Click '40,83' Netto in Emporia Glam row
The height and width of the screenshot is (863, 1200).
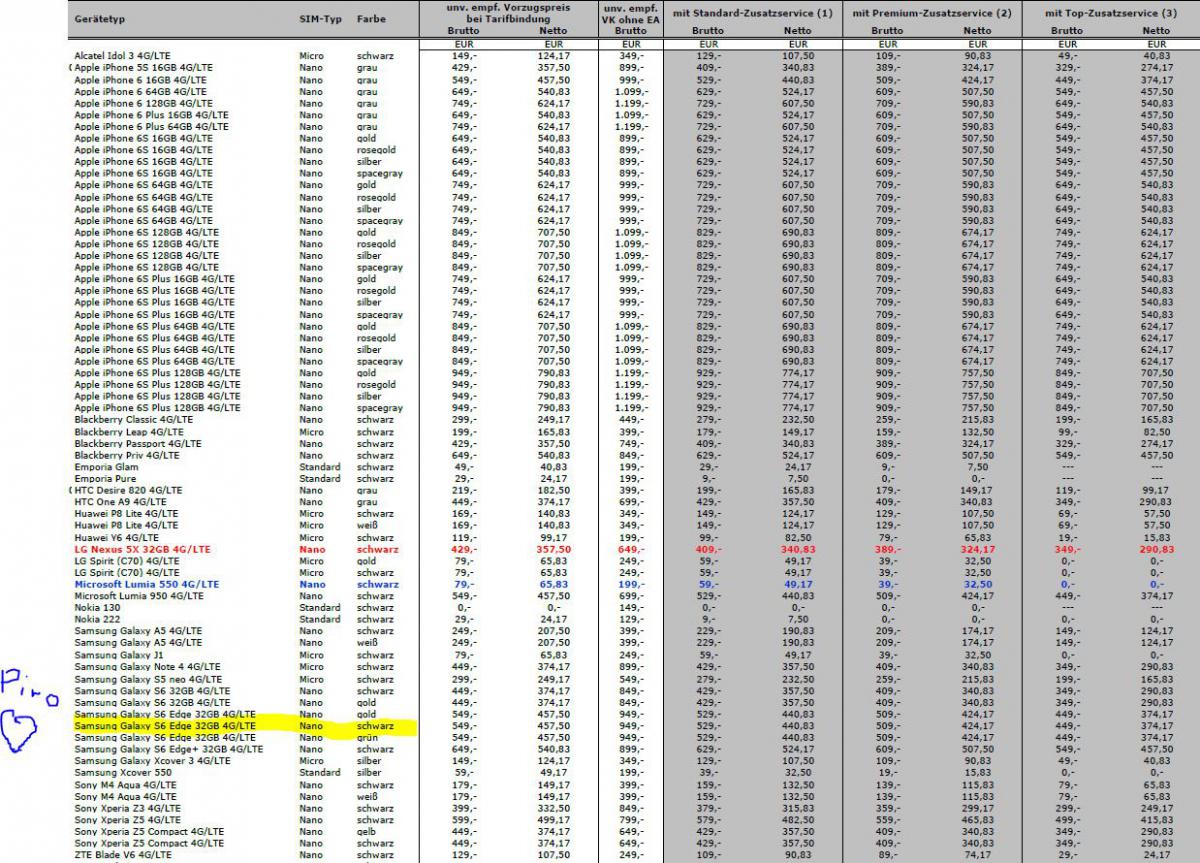pyautogui.click(x=553, y=467)
